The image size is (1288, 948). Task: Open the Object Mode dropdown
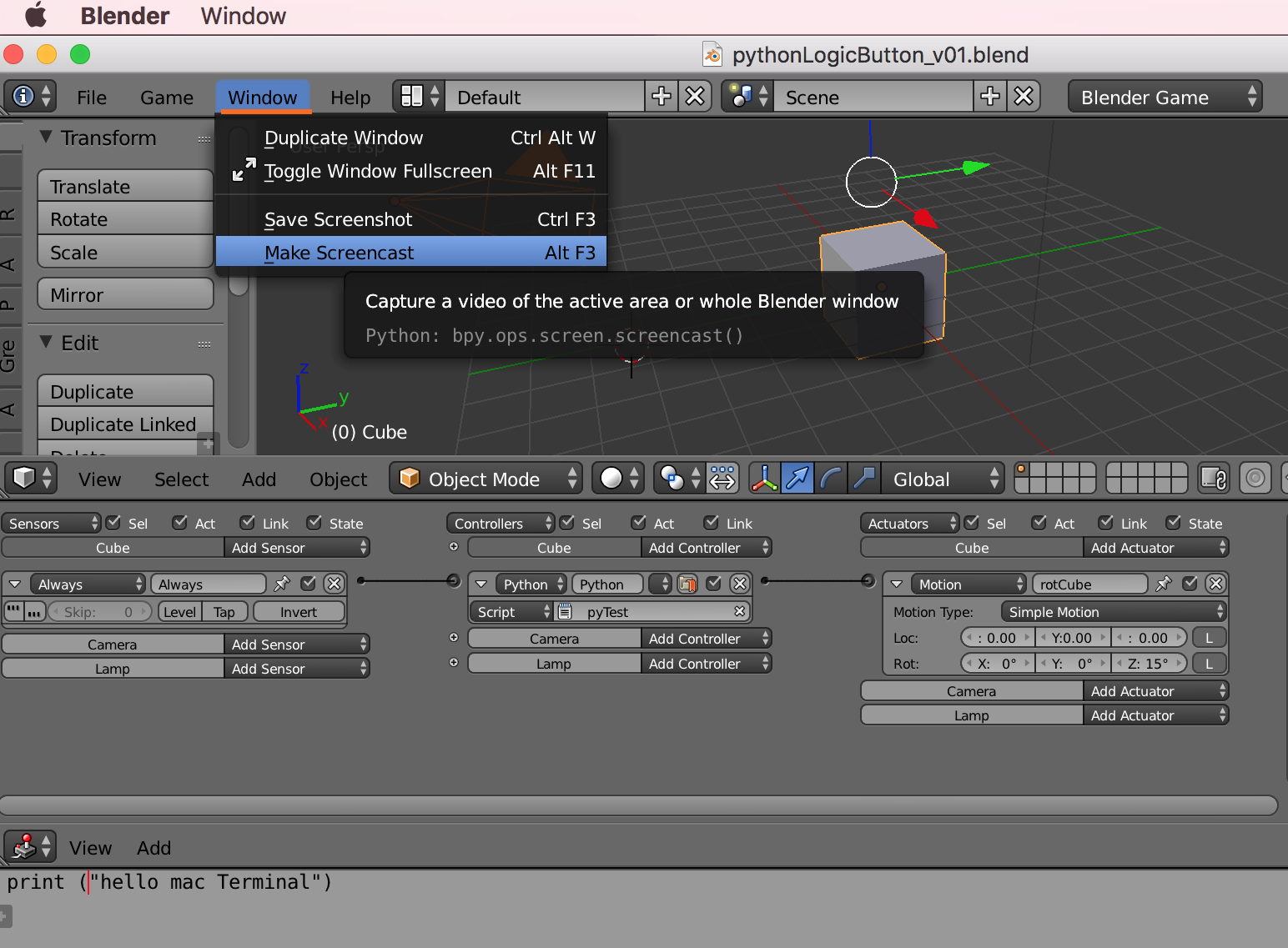[x=486, y=479]
